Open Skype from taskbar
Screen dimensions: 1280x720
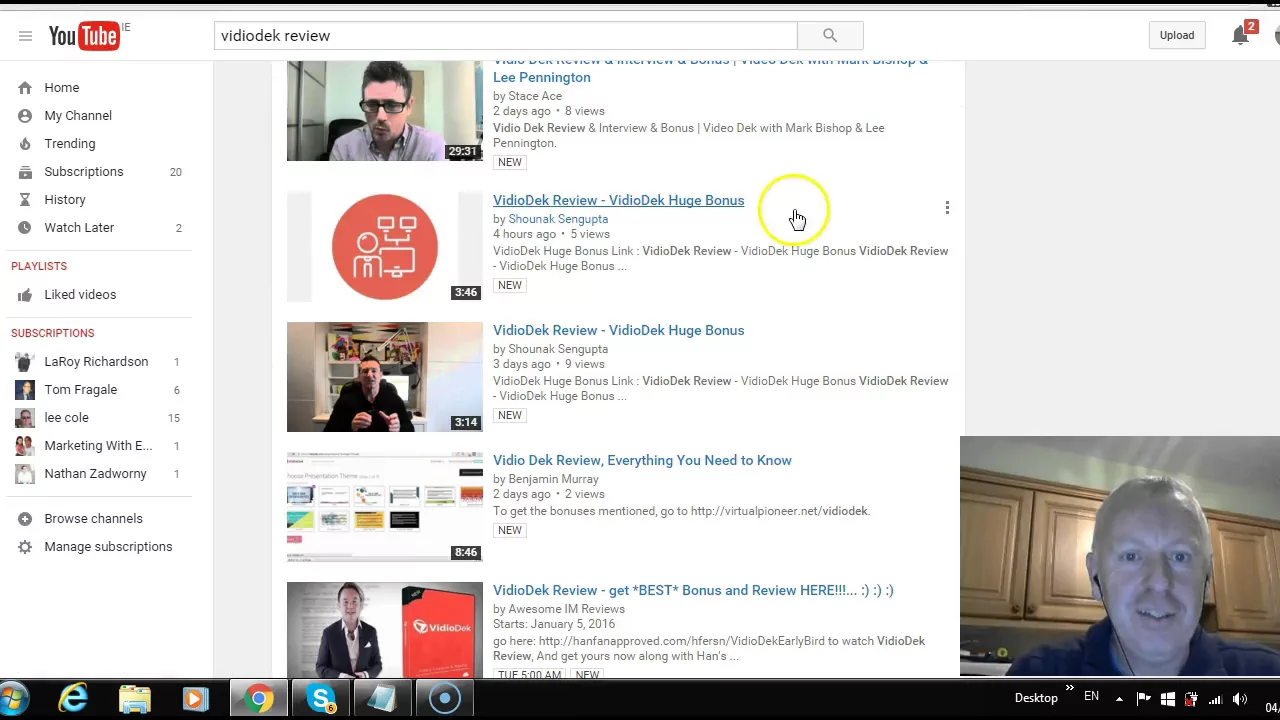(321, 698)
